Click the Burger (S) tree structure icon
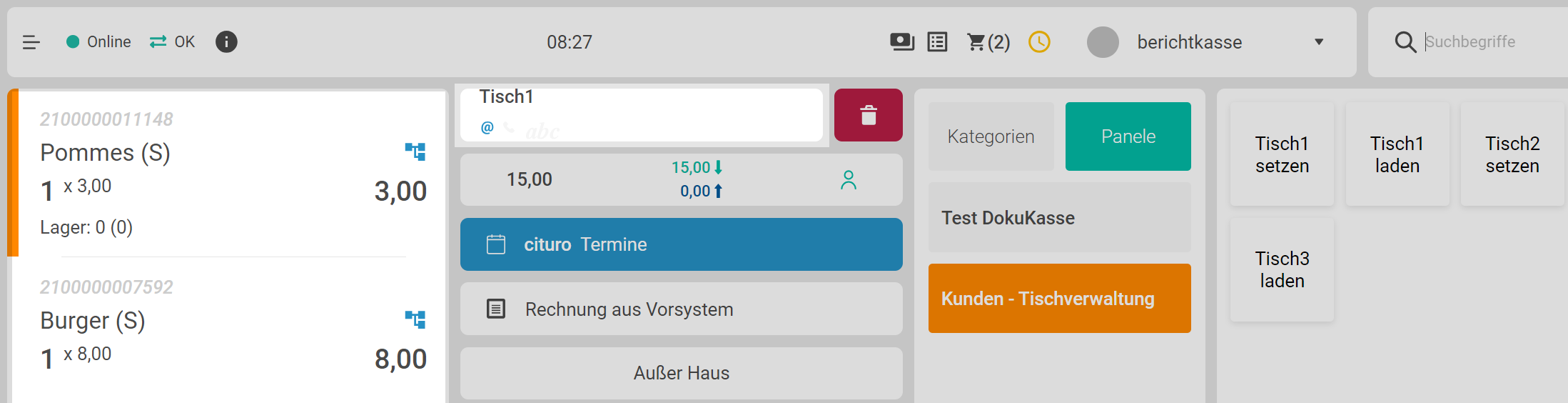 click(x=415, y=319)
